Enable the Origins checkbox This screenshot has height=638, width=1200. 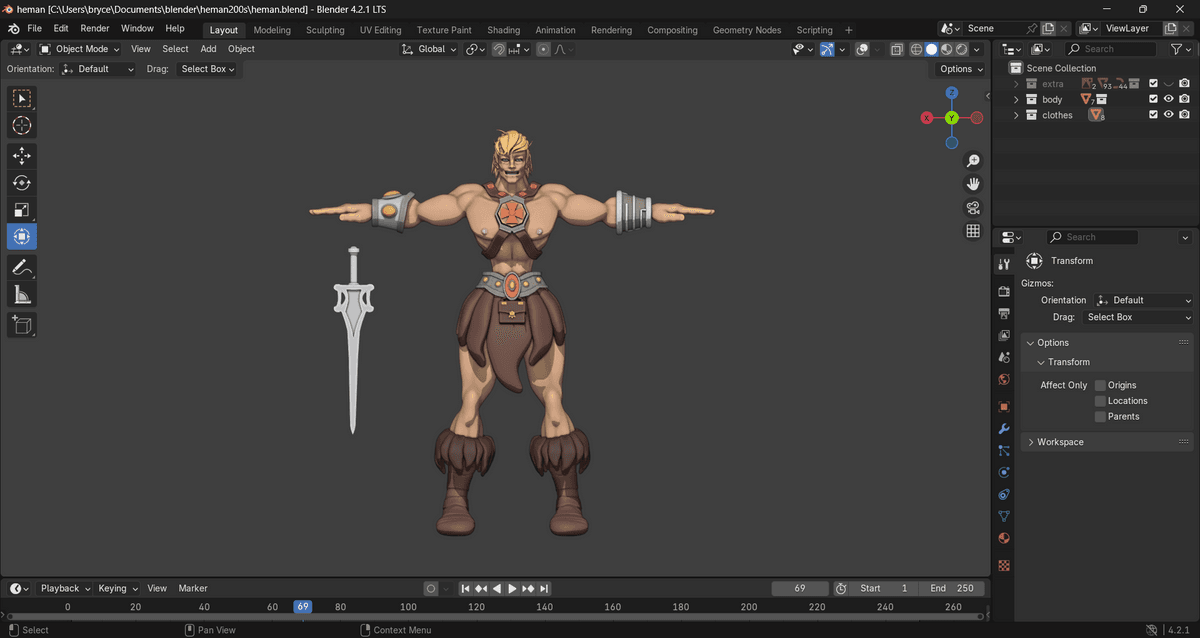tap(1100, 385)
